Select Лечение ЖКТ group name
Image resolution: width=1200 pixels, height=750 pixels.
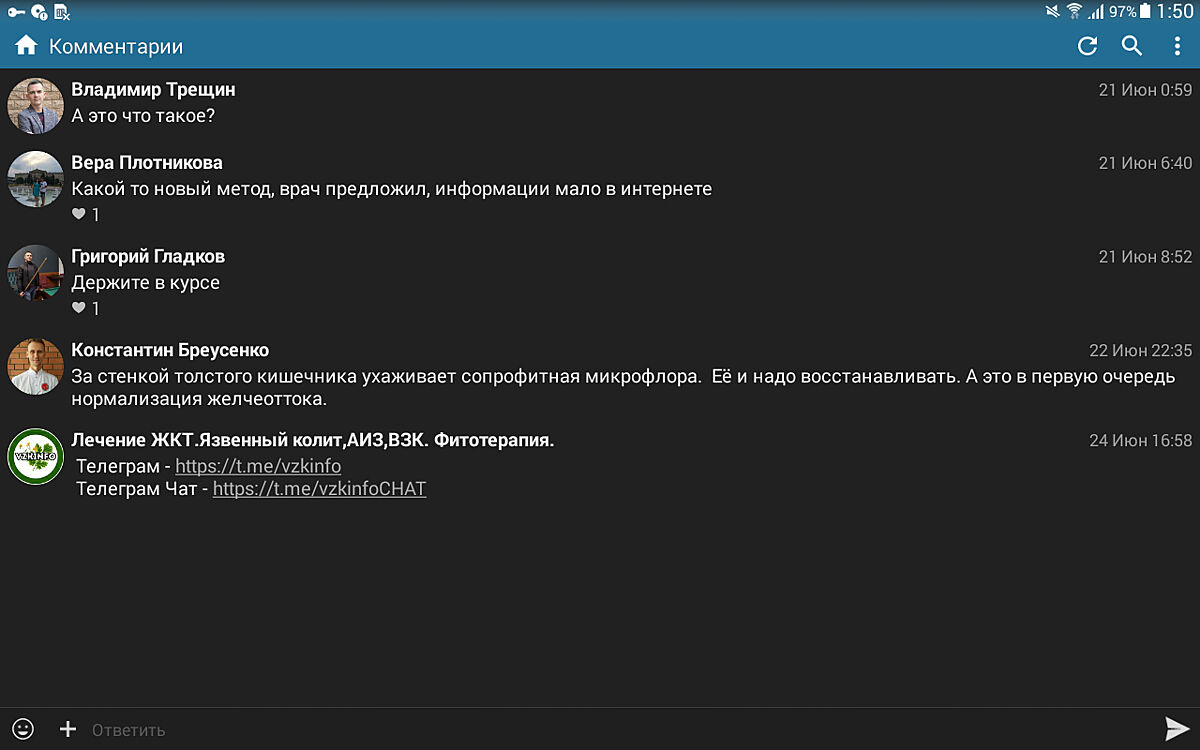pos(312,440)
